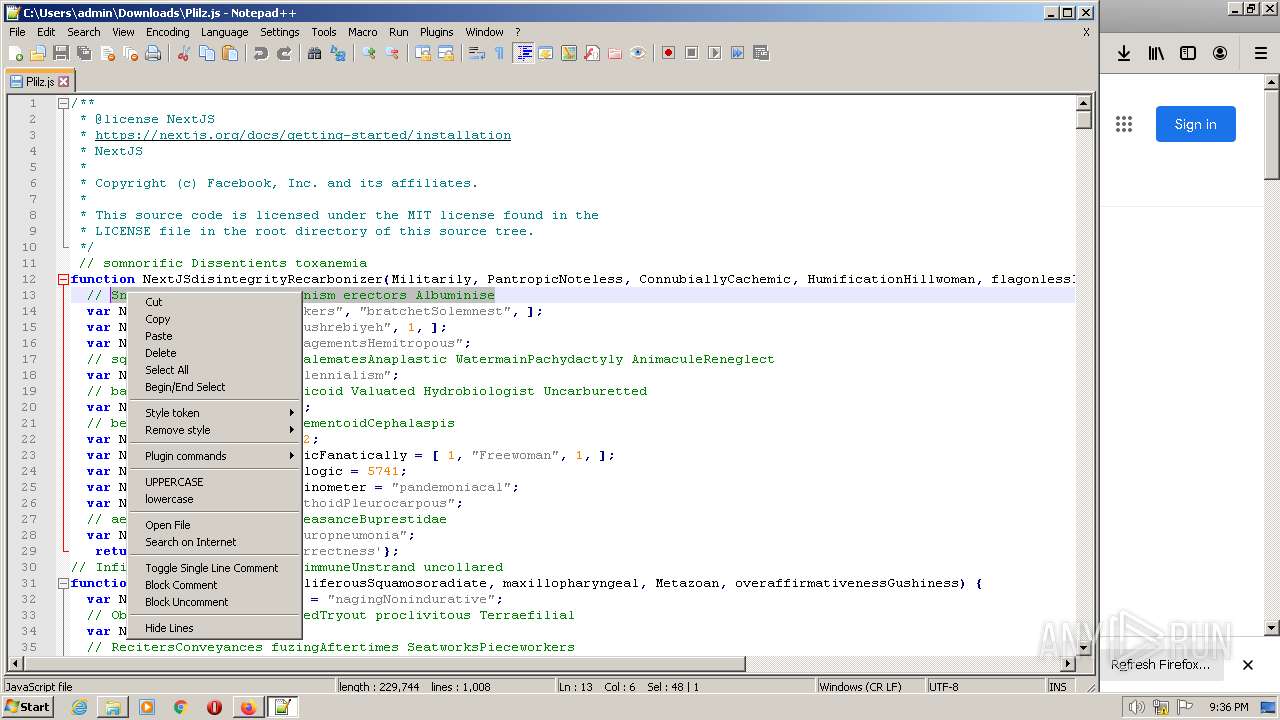Click the Close document toolbar icon
This screenshot has height=720, width=1280.
tap(107, 53)
